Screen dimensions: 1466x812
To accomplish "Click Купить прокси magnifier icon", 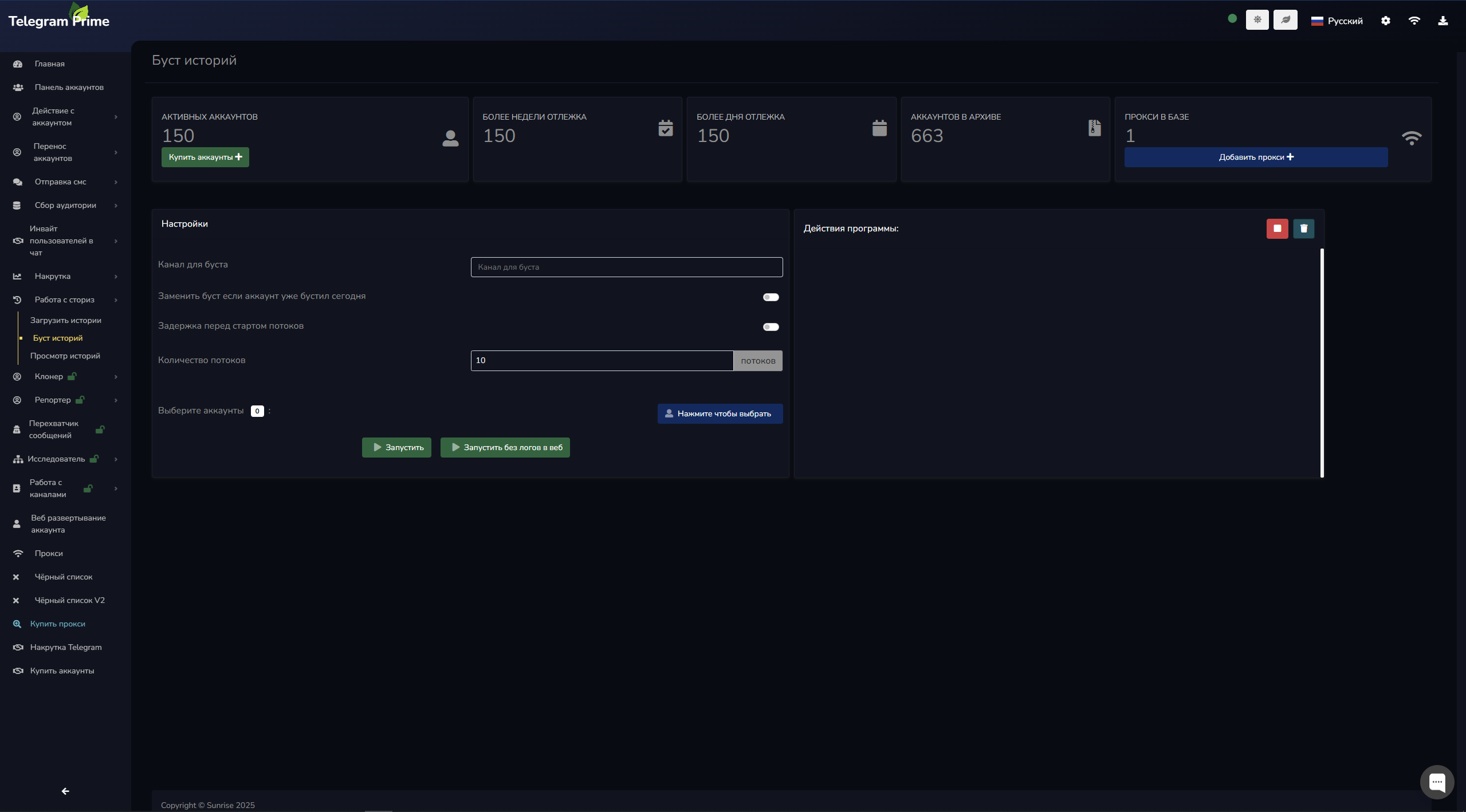I will [17, 624].
